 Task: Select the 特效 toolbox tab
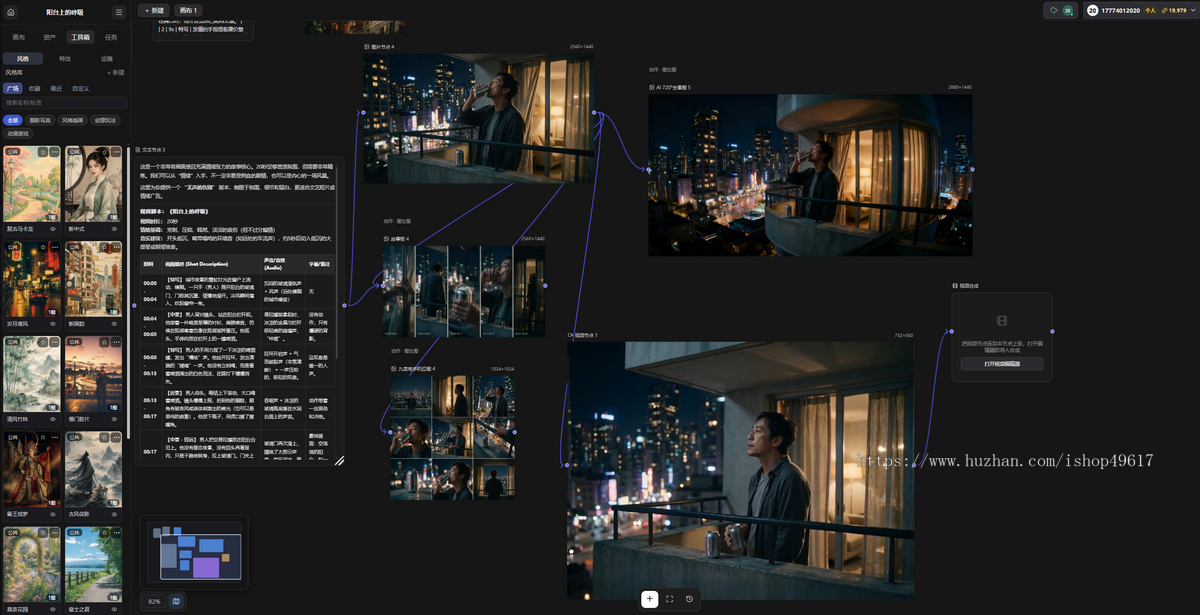click(x=65, y=59)
